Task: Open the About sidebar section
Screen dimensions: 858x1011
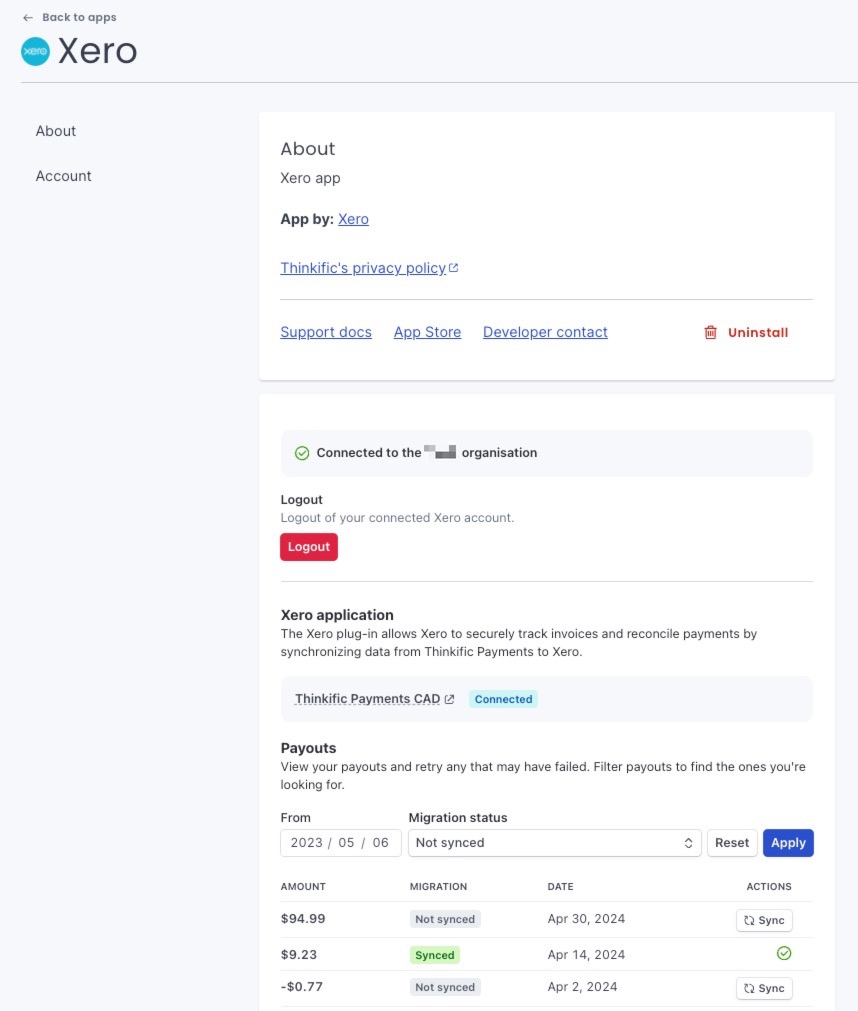Action: (x=55, y=131)
